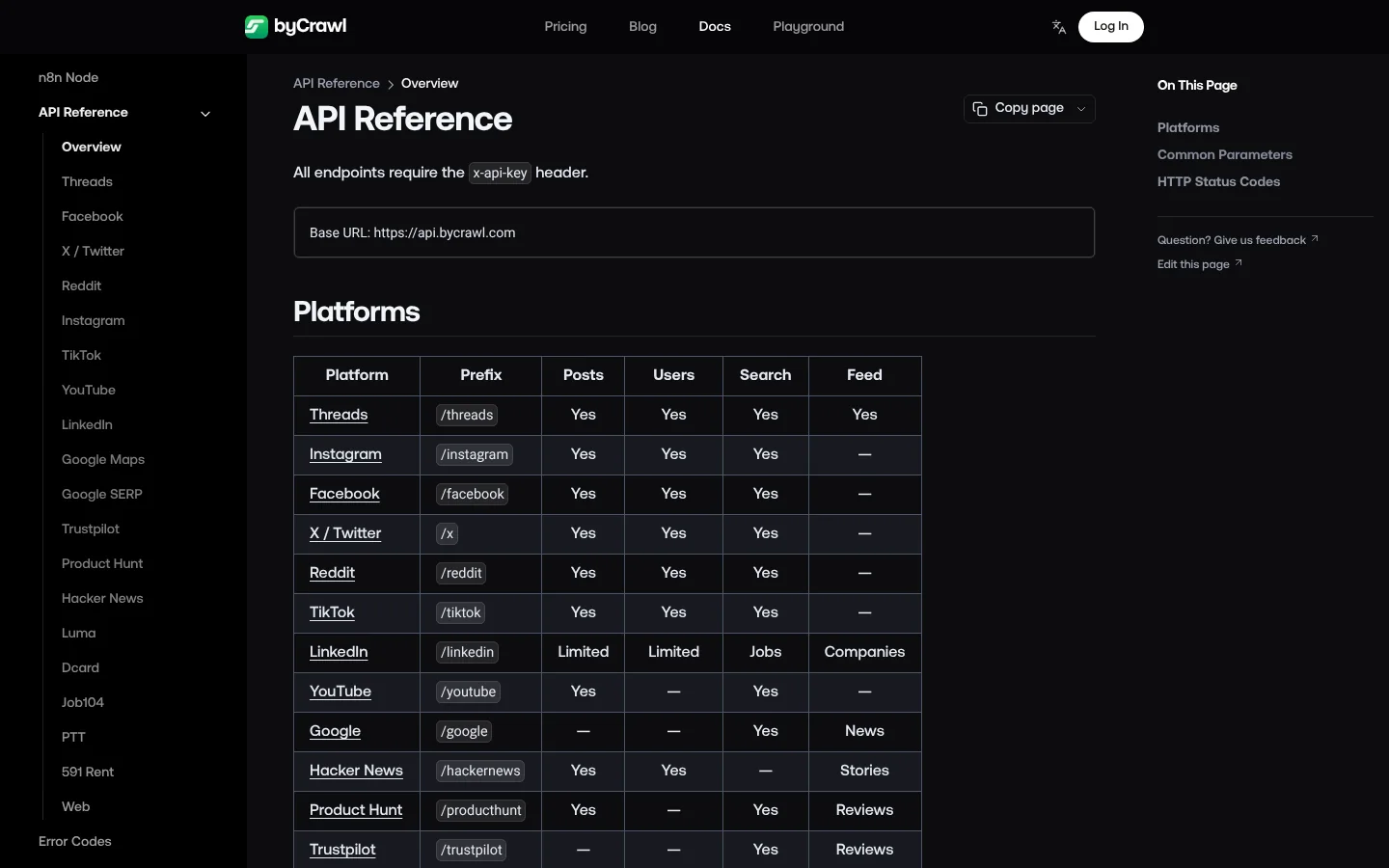Open Reddit in the sidebar
Screen dimensions: 1389x868
click(81, 285)
